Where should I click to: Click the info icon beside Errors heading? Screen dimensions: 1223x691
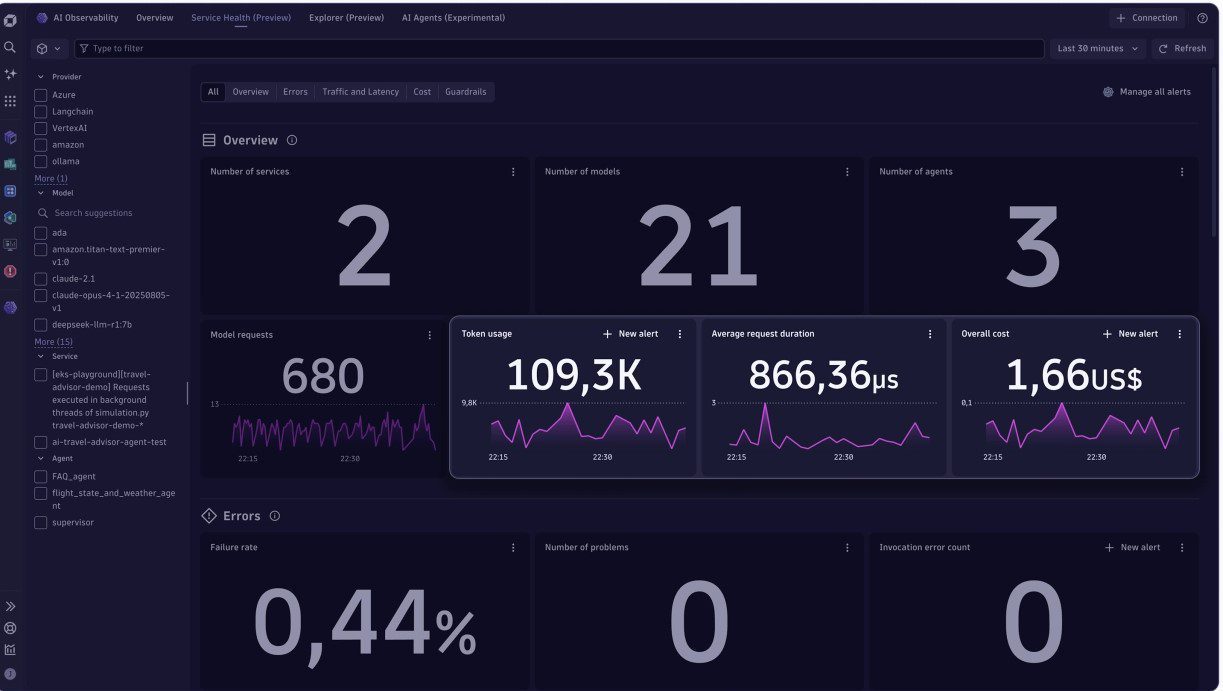[275, 516]
